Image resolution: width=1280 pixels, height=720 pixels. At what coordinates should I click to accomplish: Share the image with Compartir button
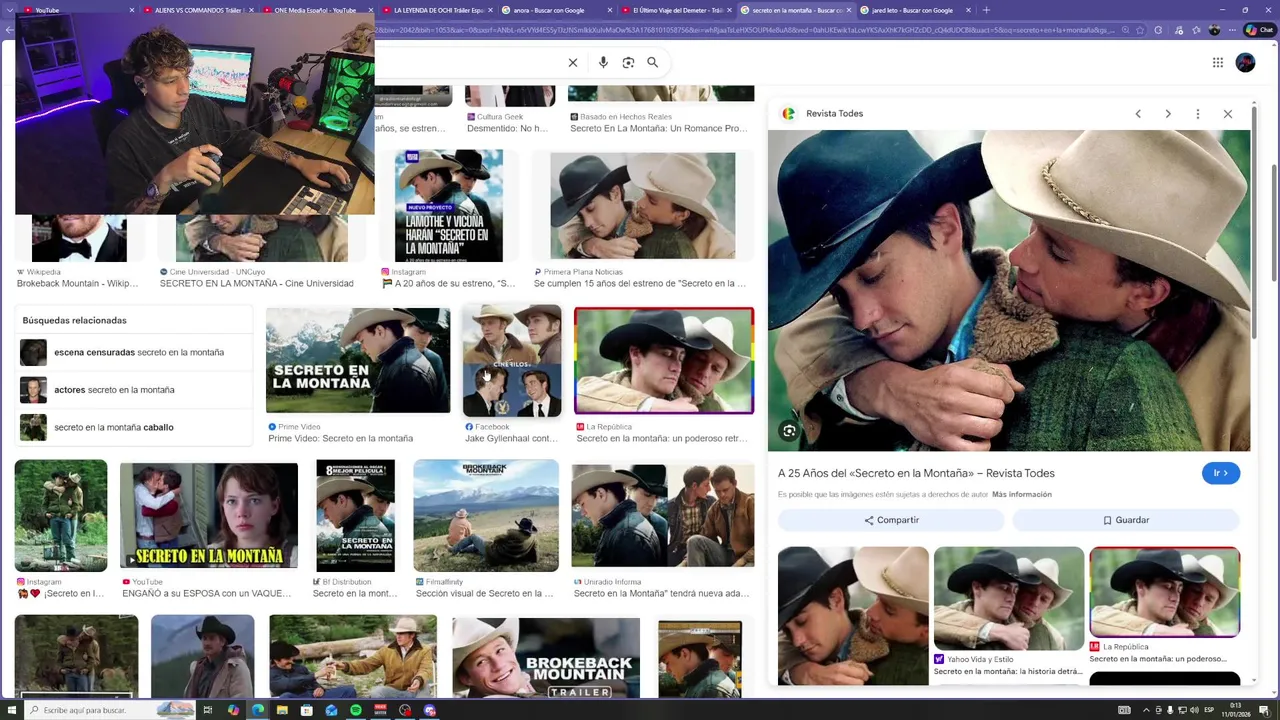(x=891, y=520)
